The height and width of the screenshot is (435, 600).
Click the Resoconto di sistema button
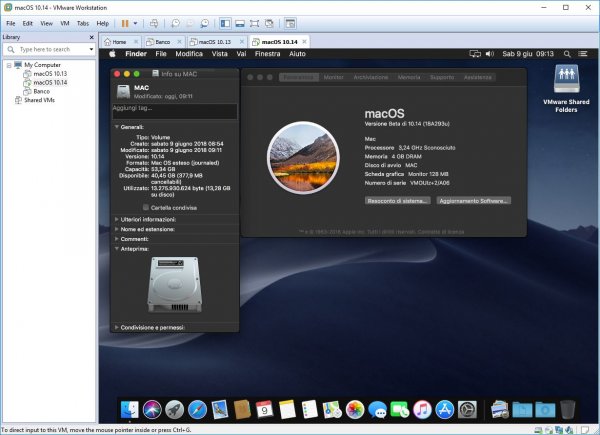[x=395, y=200]
